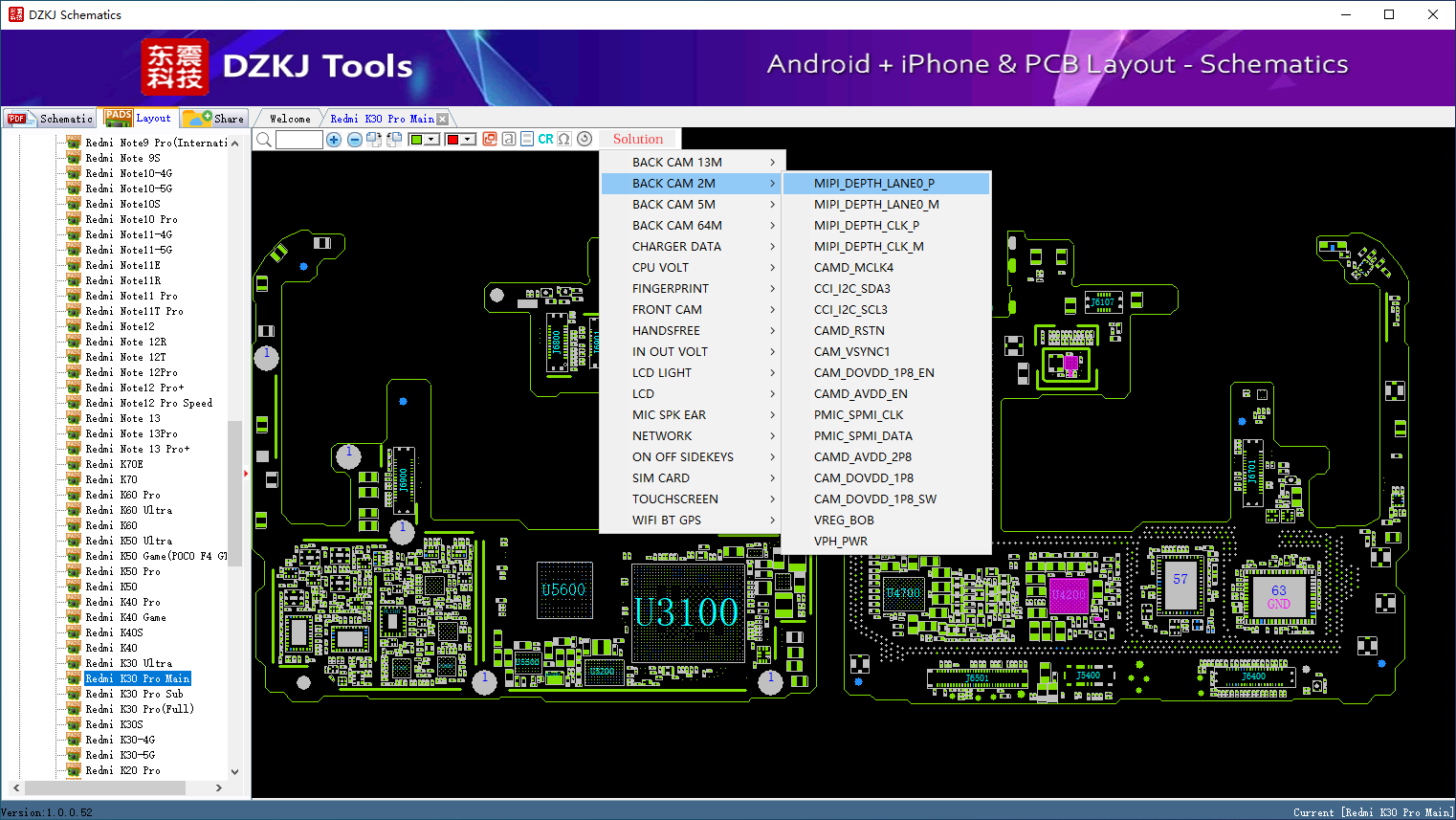This screenshot has height=820, width=1456.
Task: Click the circular refresh arrow icon
Action: 585,139
